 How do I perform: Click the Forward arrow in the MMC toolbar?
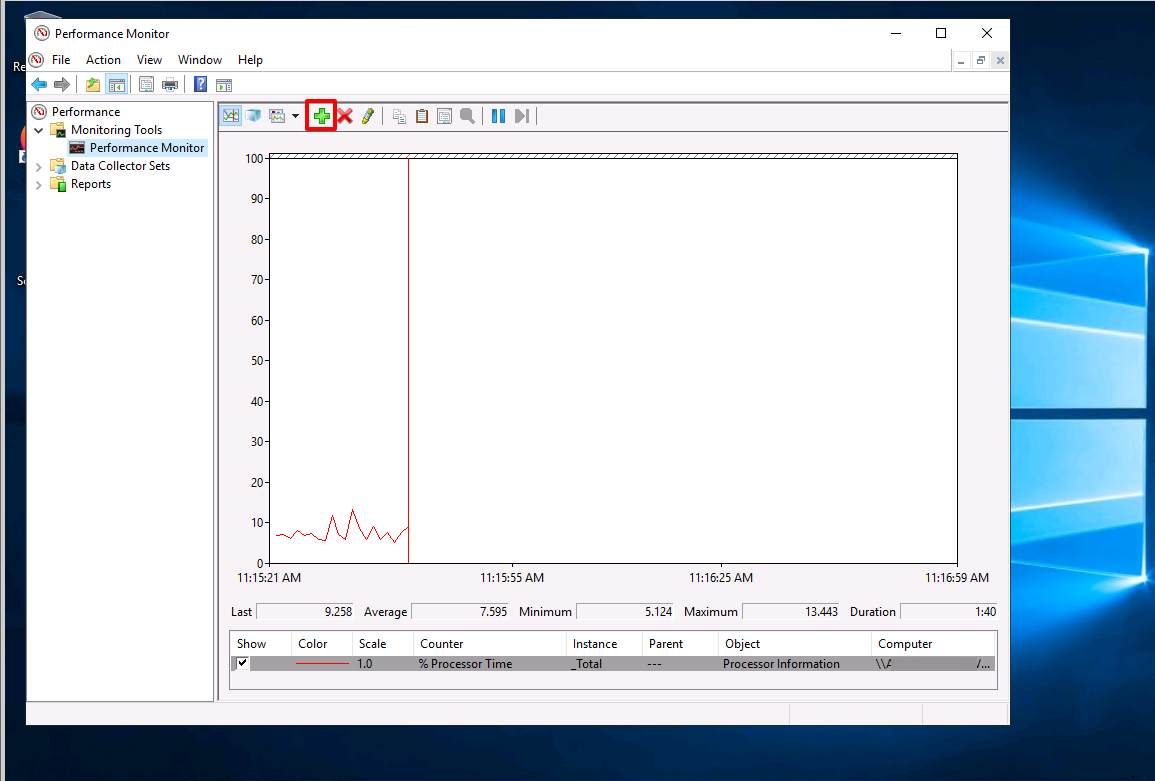coord(62,85)
